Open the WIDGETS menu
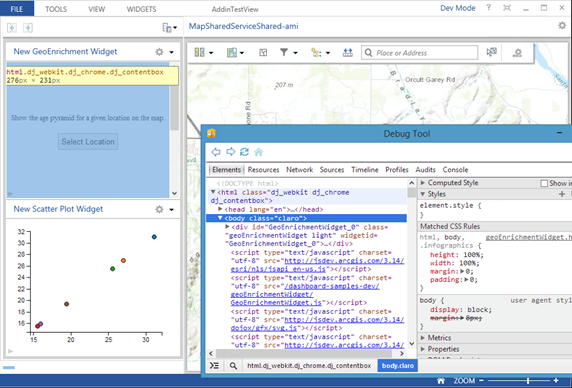The height and width of the screenshot is (388, 572). (x=141, y=9)
